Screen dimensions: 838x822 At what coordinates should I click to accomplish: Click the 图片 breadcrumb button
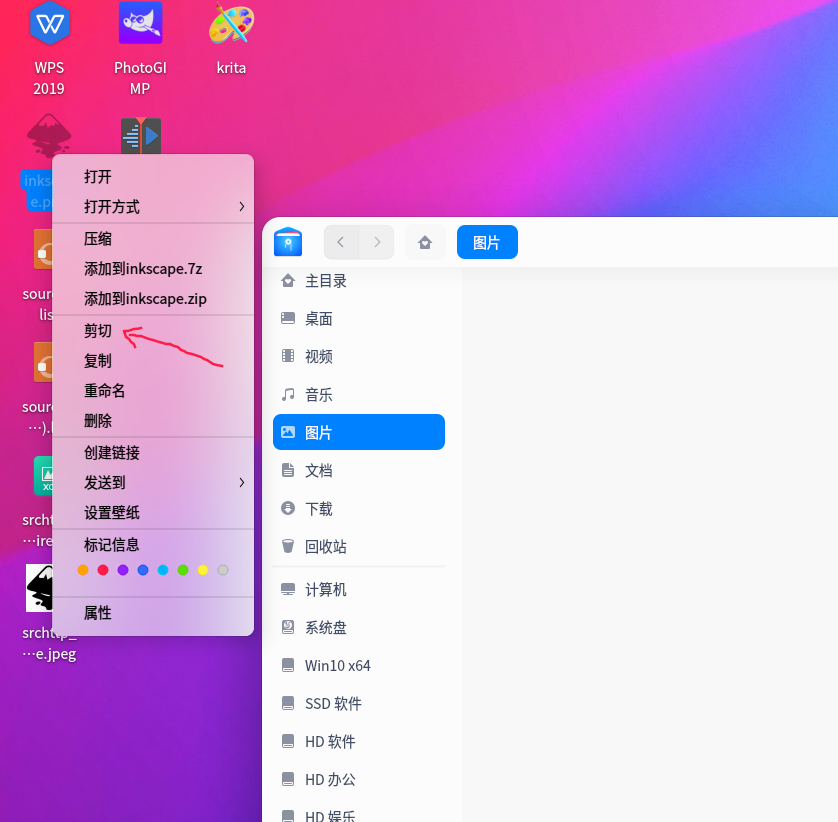(487, 242)
